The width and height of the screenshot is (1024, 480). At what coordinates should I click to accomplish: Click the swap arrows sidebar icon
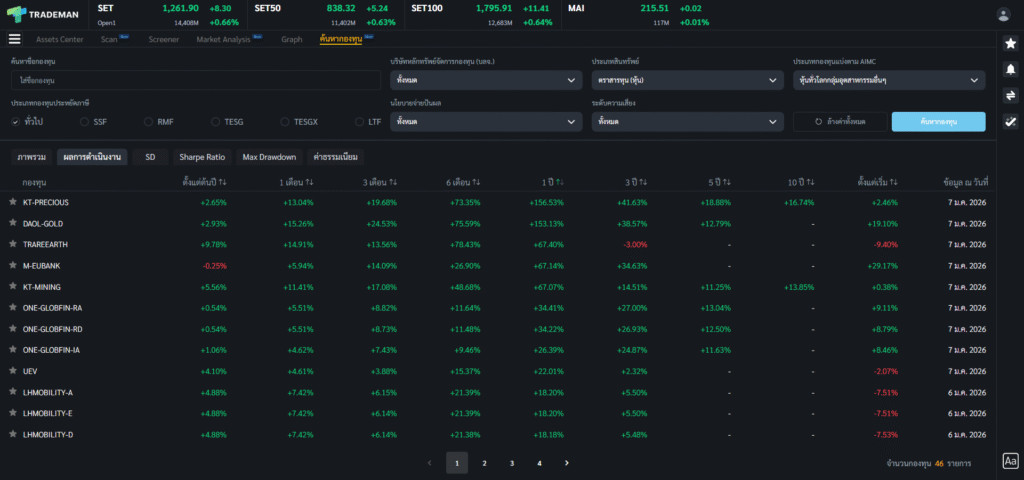click(x=1010, y=95)
